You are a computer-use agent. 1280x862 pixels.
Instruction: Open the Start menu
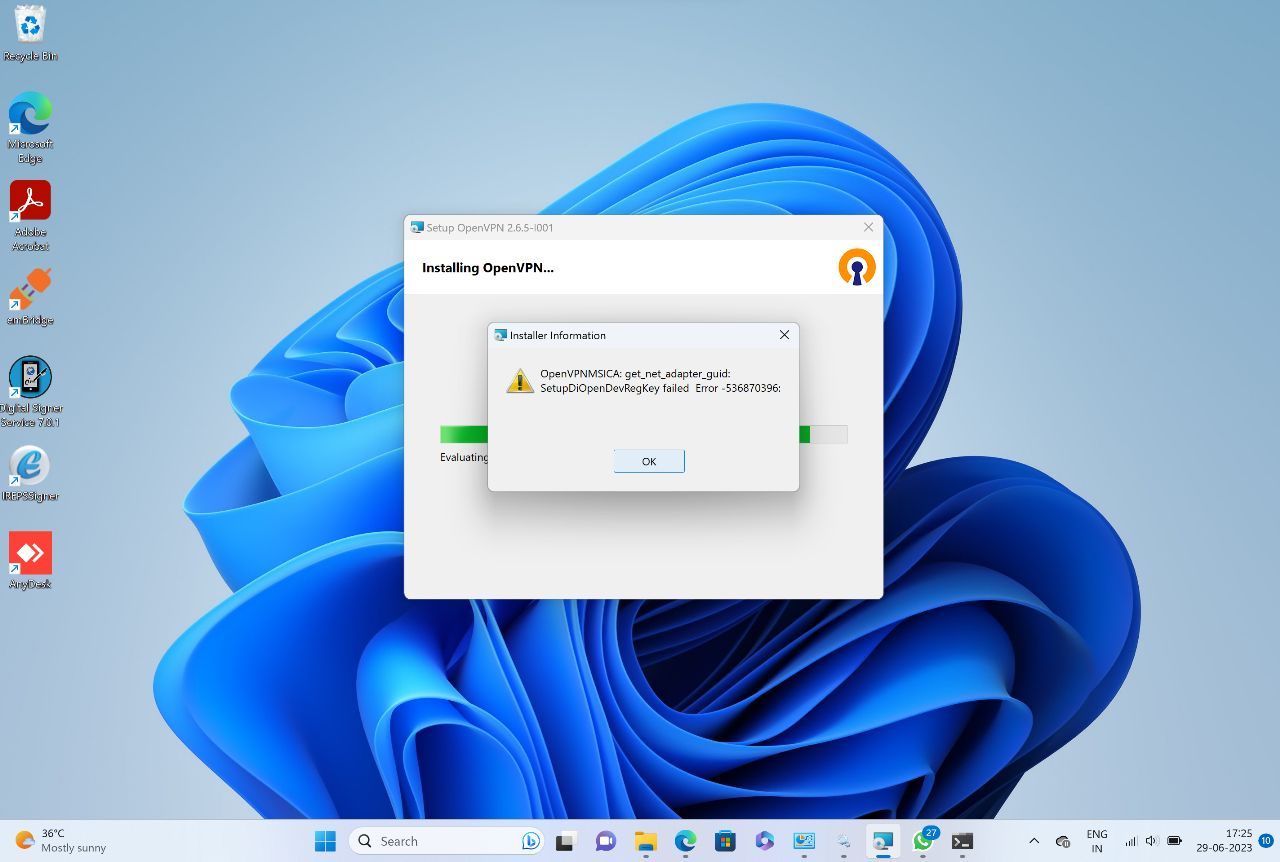(324, 841)
